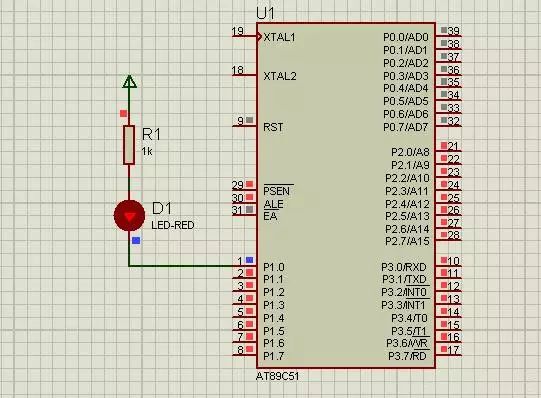
Task: Click the U1 reference label
Action: [x=265, y=14]
